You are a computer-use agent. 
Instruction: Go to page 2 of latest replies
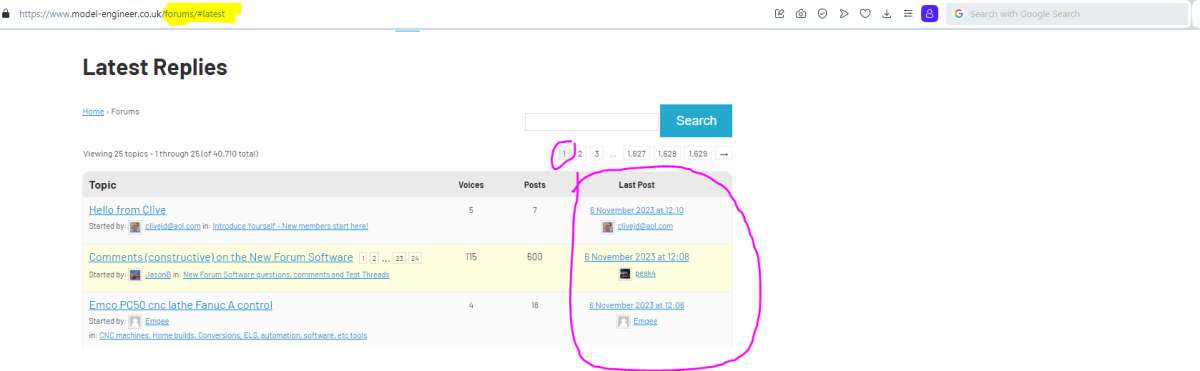(580, 154)
